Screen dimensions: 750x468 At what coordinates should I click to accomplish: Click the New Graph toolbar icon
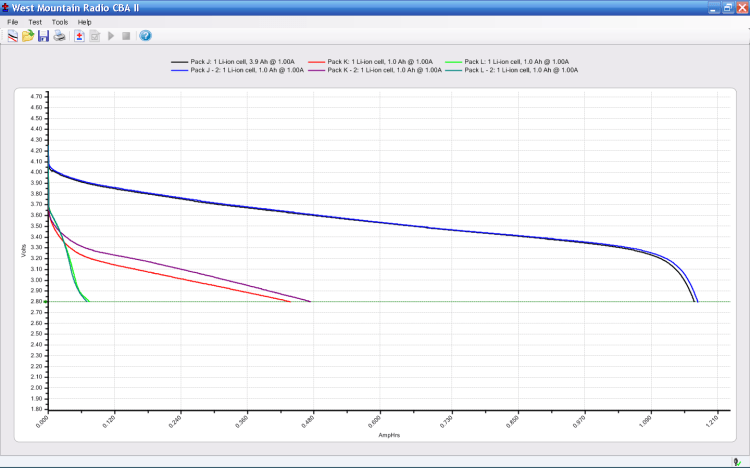pyautogui.click(x=12, y=36)
